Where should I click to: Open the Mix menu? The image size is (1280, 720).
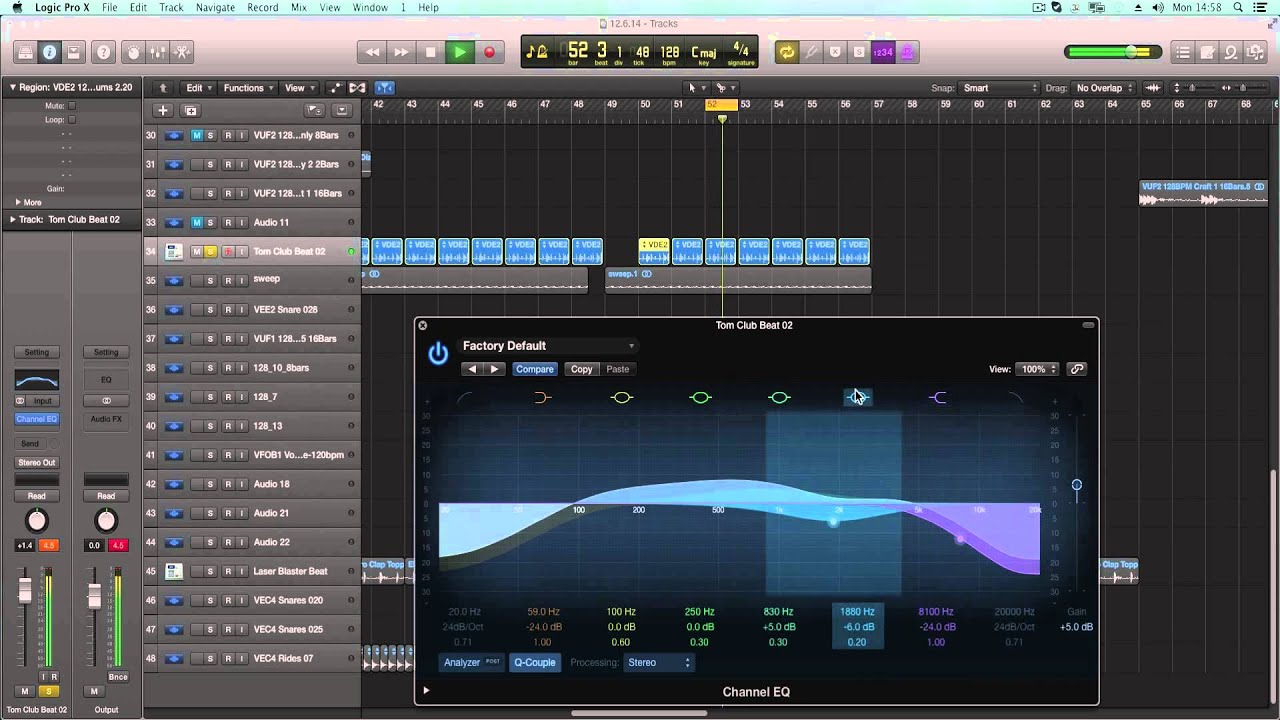tap(299, 7)
